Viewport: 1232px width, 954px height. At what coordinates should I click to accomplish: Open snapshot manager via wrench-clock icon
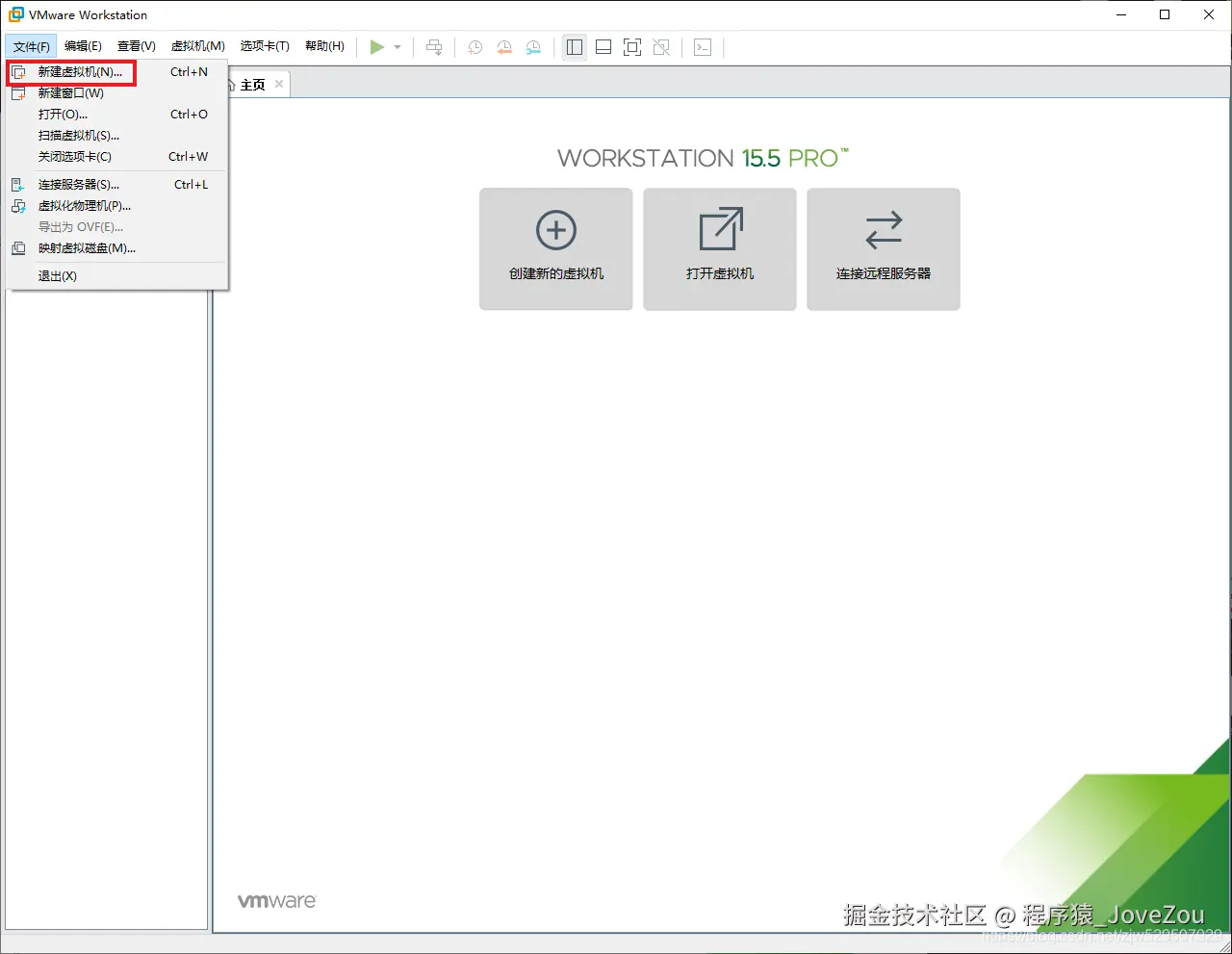tap(534, 46)
